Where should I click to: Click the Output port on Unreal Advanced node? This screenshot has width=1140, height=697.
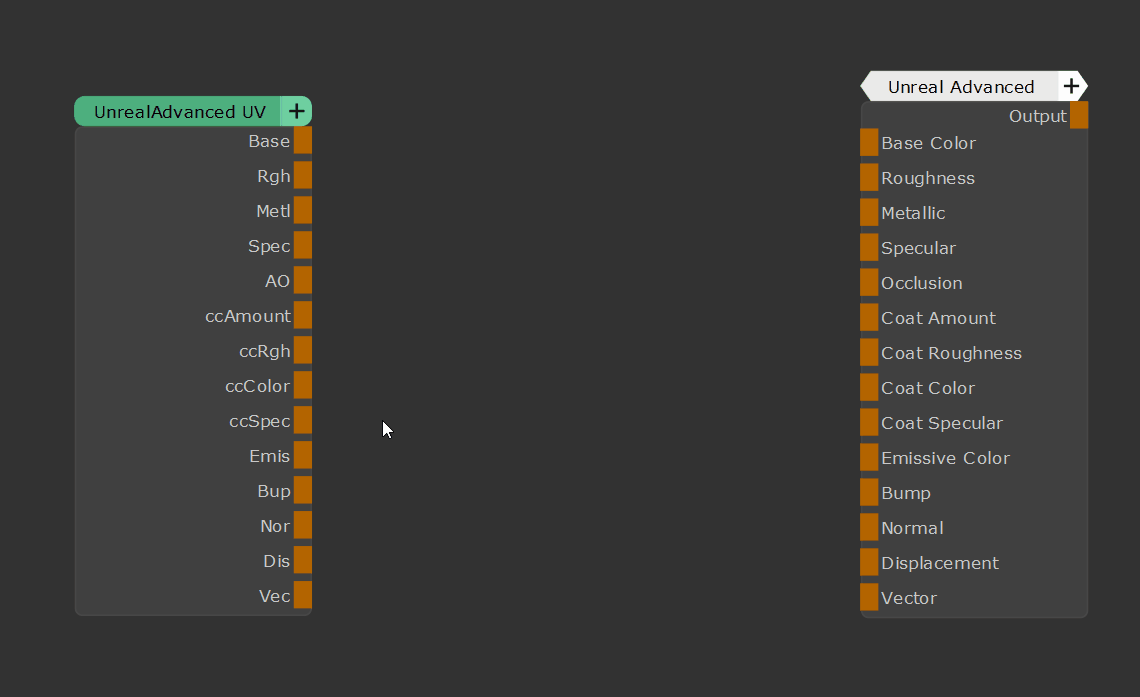pyautogui.click(x=1079, y=115)
